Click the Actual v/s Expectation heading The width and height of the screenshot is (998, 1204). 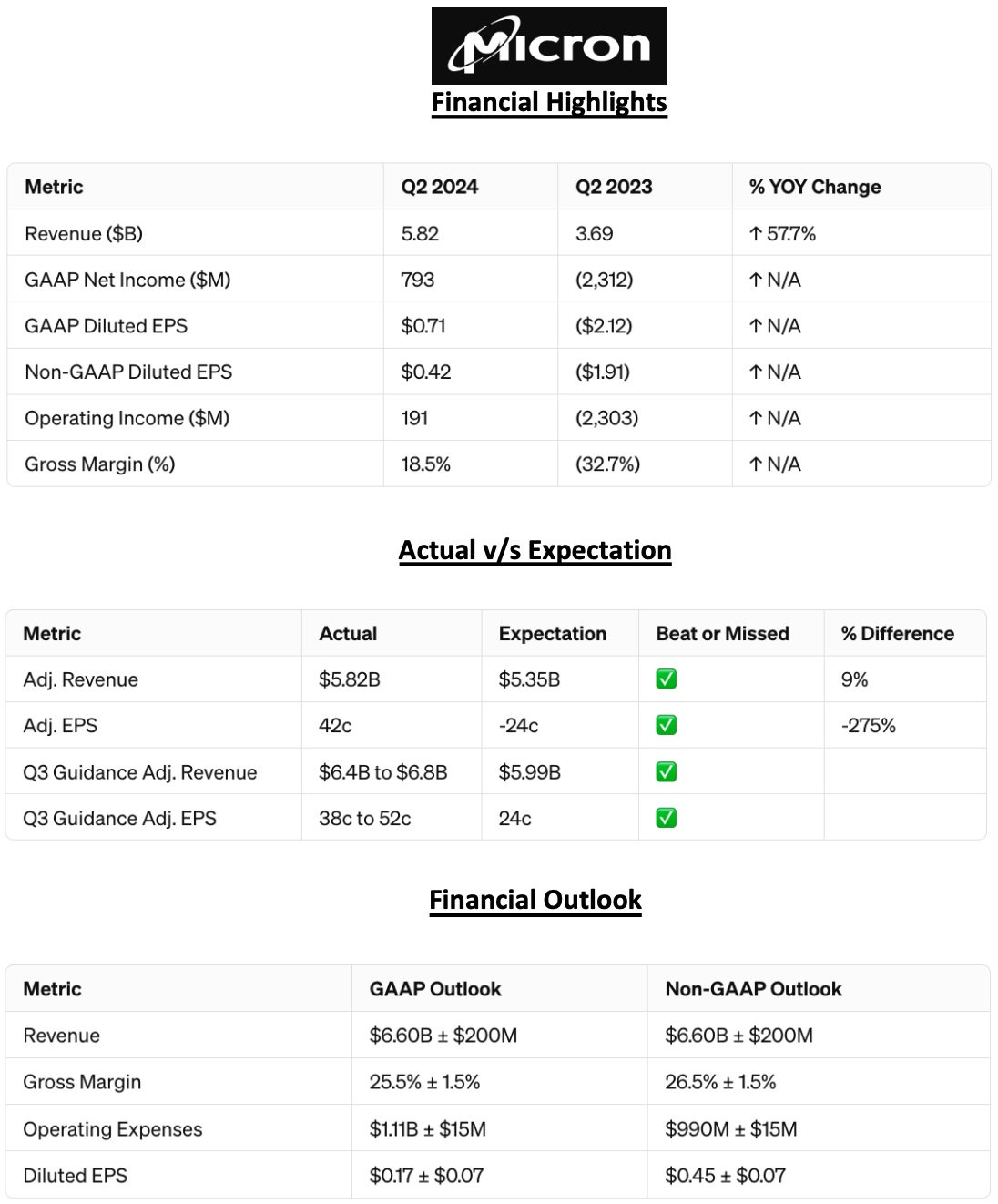click(x=535, y=550)
